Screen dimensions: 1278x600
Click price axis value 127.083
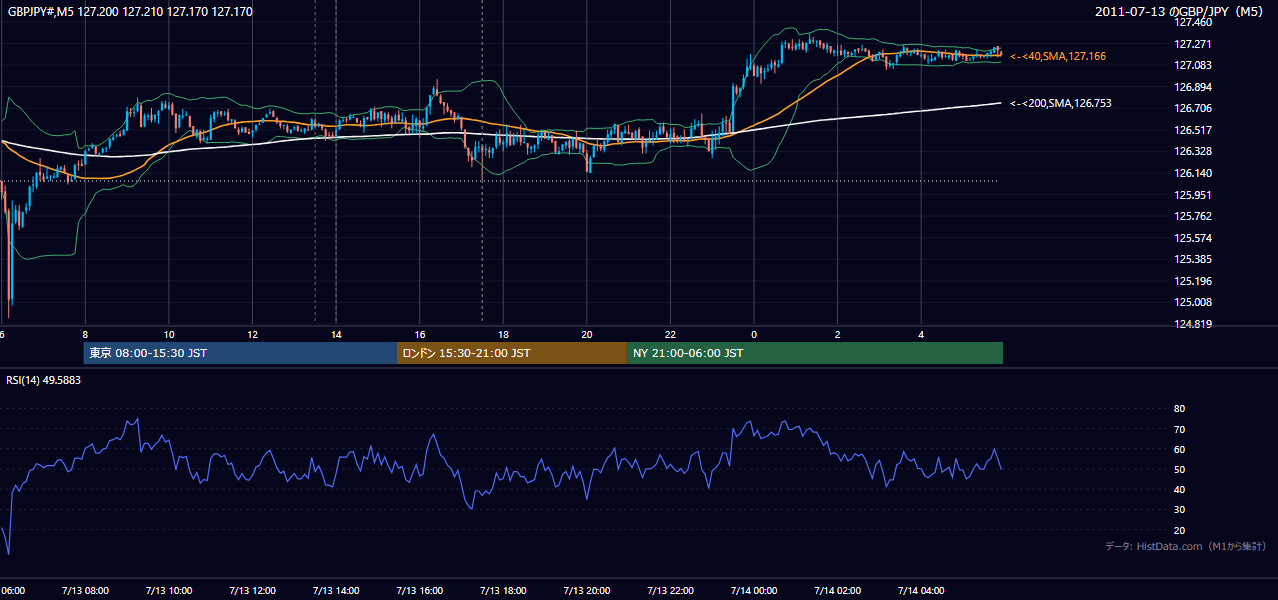click(1193, 65)
